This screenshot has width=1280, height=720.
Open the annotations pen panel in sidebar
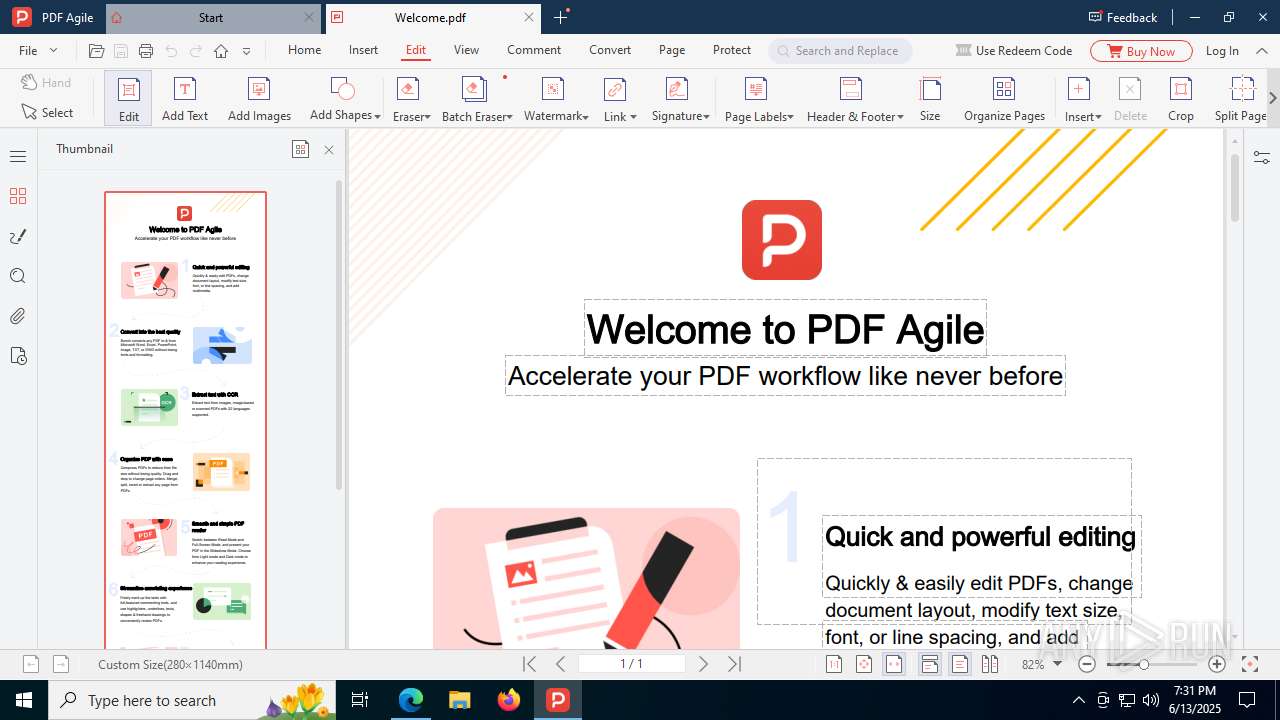click(18, 236)
